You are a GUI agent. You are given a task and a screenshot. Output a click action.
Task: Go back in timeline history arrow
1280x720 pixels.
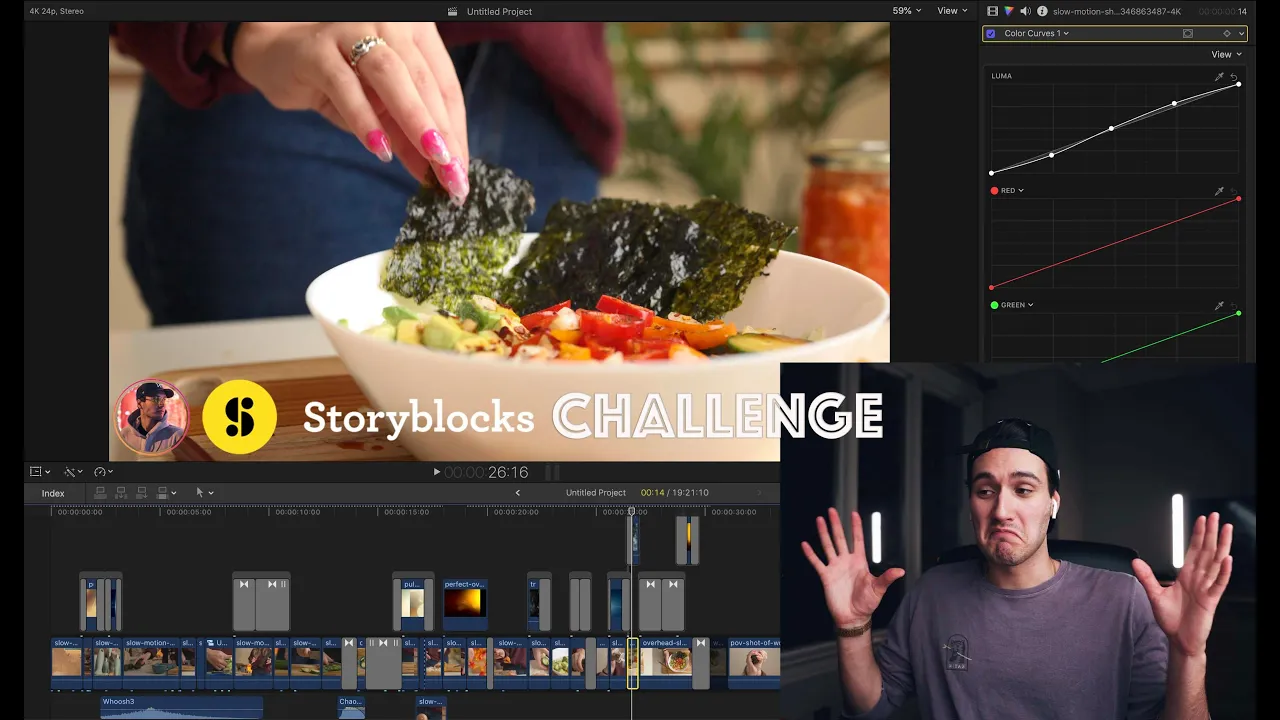[517, 492]
